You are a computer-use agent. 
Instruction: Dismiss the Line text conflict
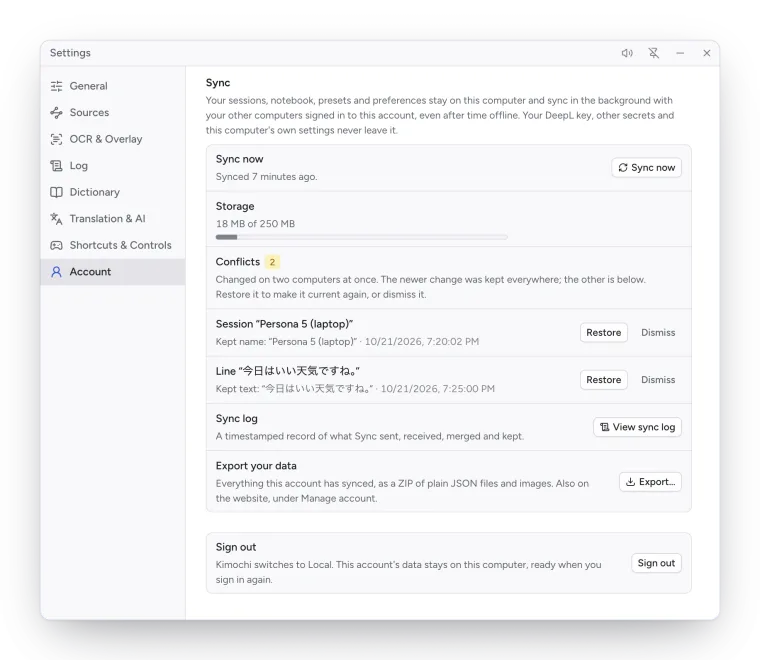(x=658, y=380)
